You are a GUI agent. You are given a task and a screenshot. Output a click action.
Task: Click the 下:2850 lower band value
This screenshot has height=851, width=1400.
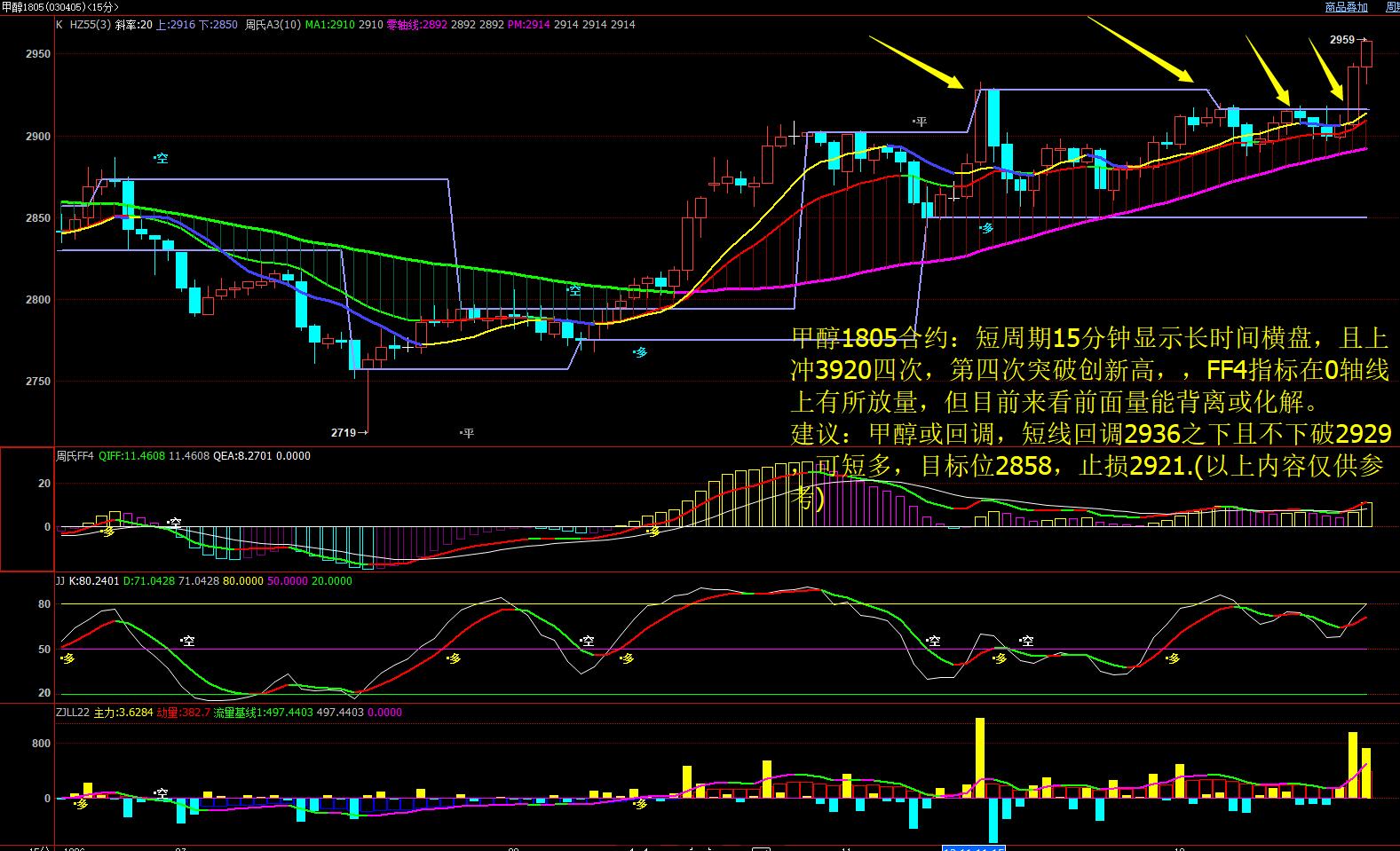pos(218,25)
